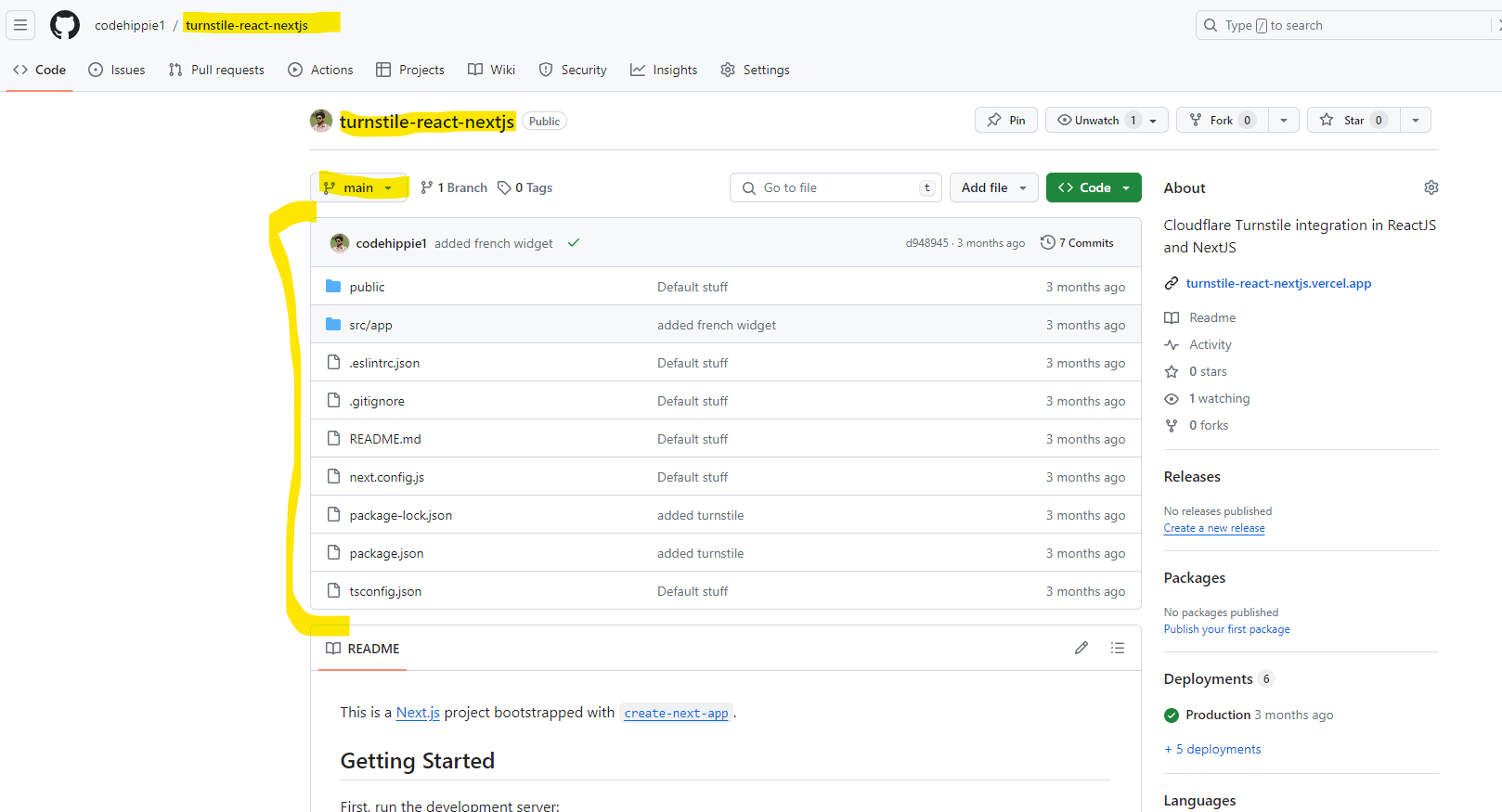Open the Add file dropdown
Viewport: 1502px width, 812px height.
pos(993,187)
